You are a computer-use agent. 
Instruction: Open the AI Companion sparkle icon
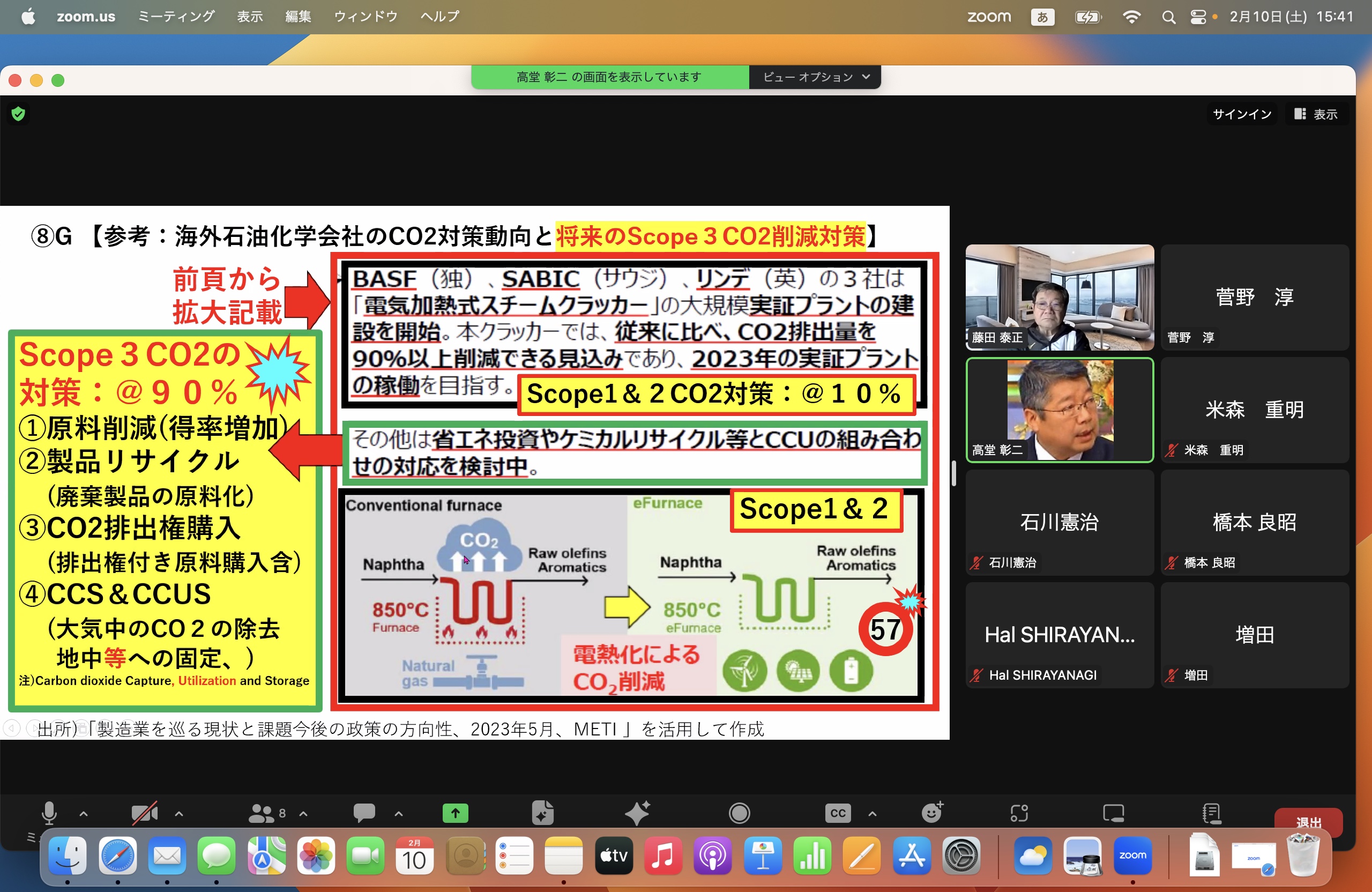click(638, 813)
